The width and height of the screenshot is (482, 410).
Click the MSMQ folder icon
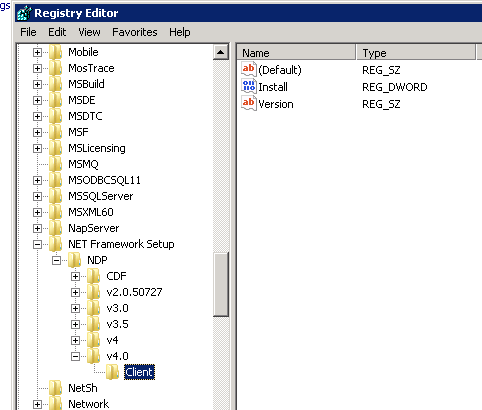coord(55,164)
